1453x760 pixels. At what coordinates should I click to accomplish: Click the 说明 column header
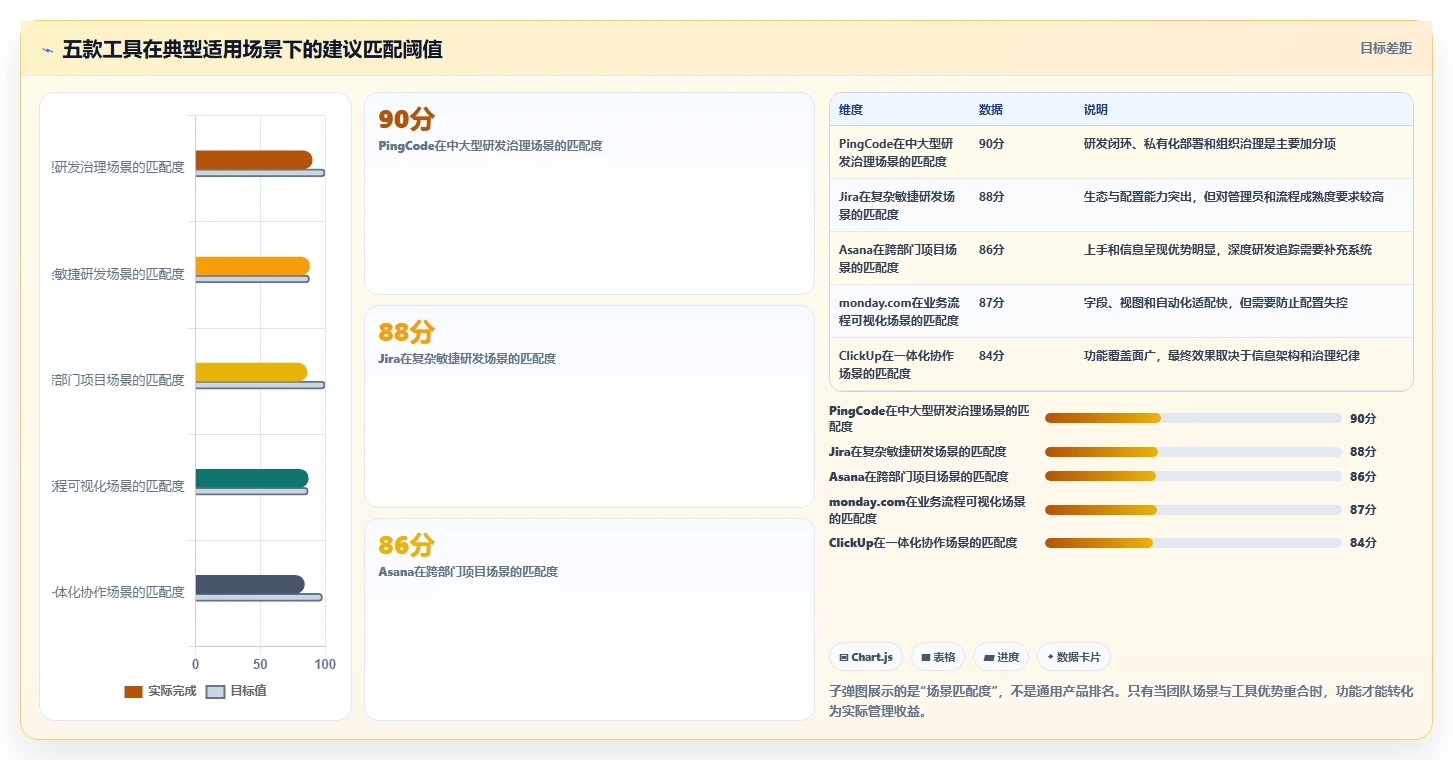point(1096,109)
